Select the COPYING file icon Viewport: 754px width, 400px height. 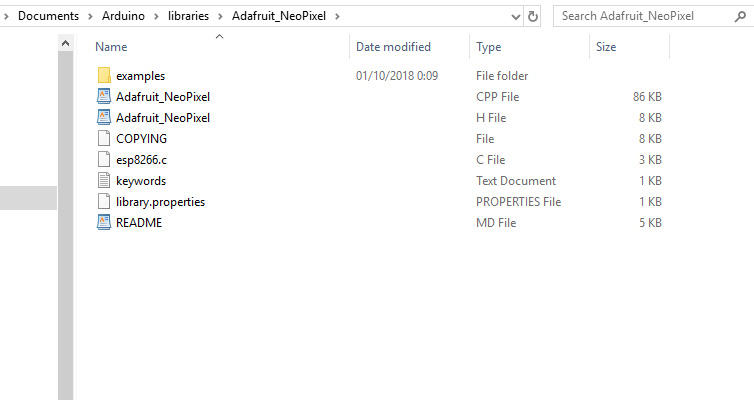point(104,138)
